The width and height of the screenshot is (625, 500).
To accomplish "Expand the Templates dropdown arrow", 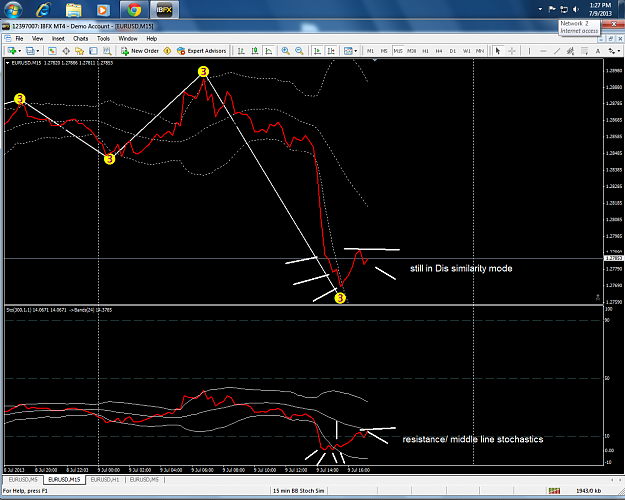I will 356,51.
